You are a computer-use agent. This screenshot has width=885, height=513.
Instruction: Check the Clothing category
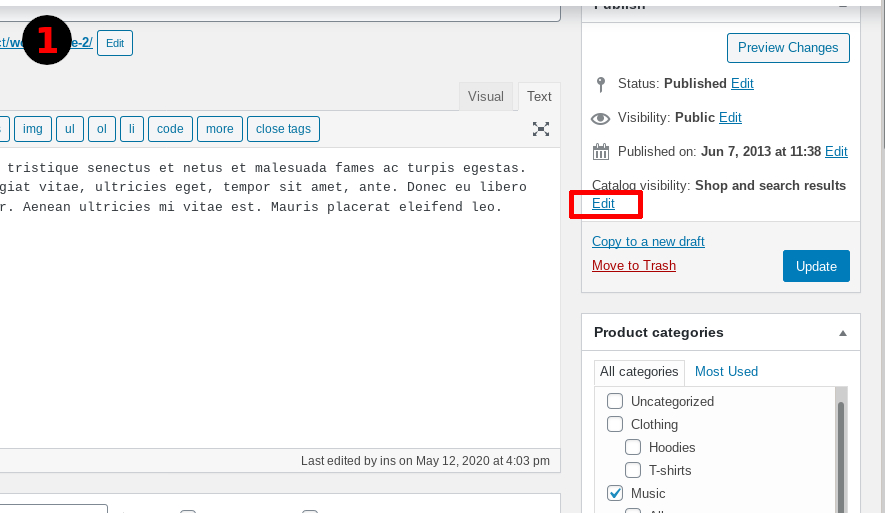[x=615, y=424]
